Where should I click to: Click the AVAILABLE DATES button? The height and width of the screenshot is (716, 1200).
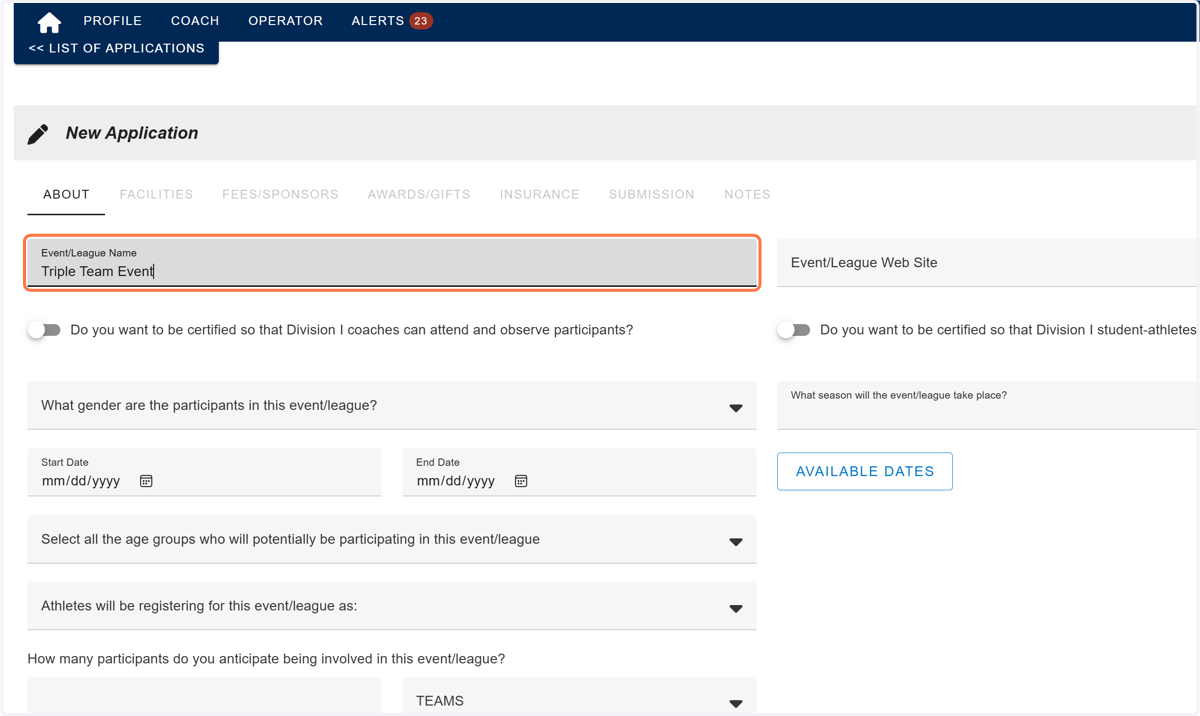(x=865, y=471)
